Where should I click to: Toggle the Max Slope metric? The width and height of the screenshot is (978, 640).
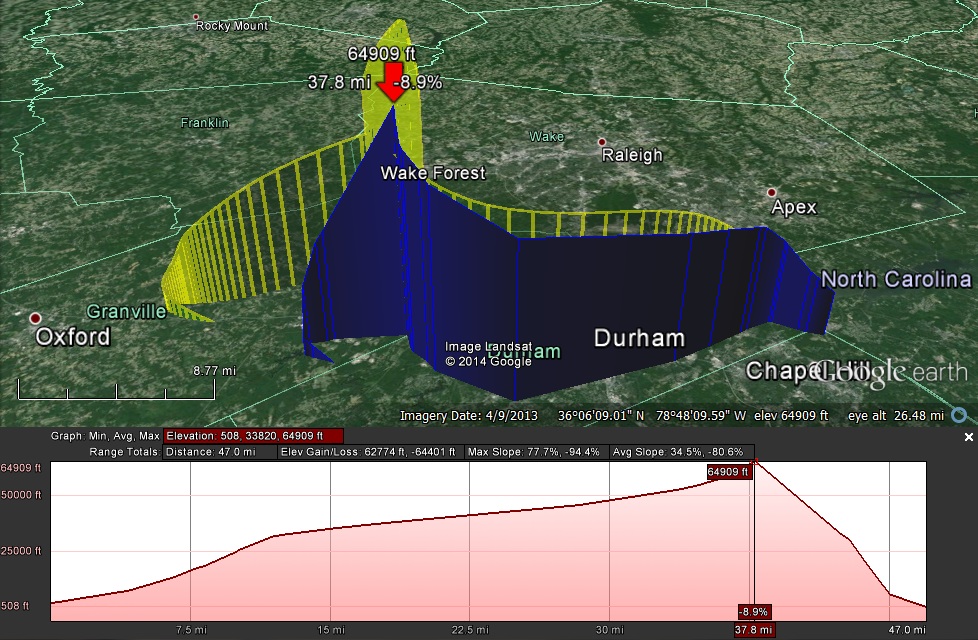pos(535,452)
